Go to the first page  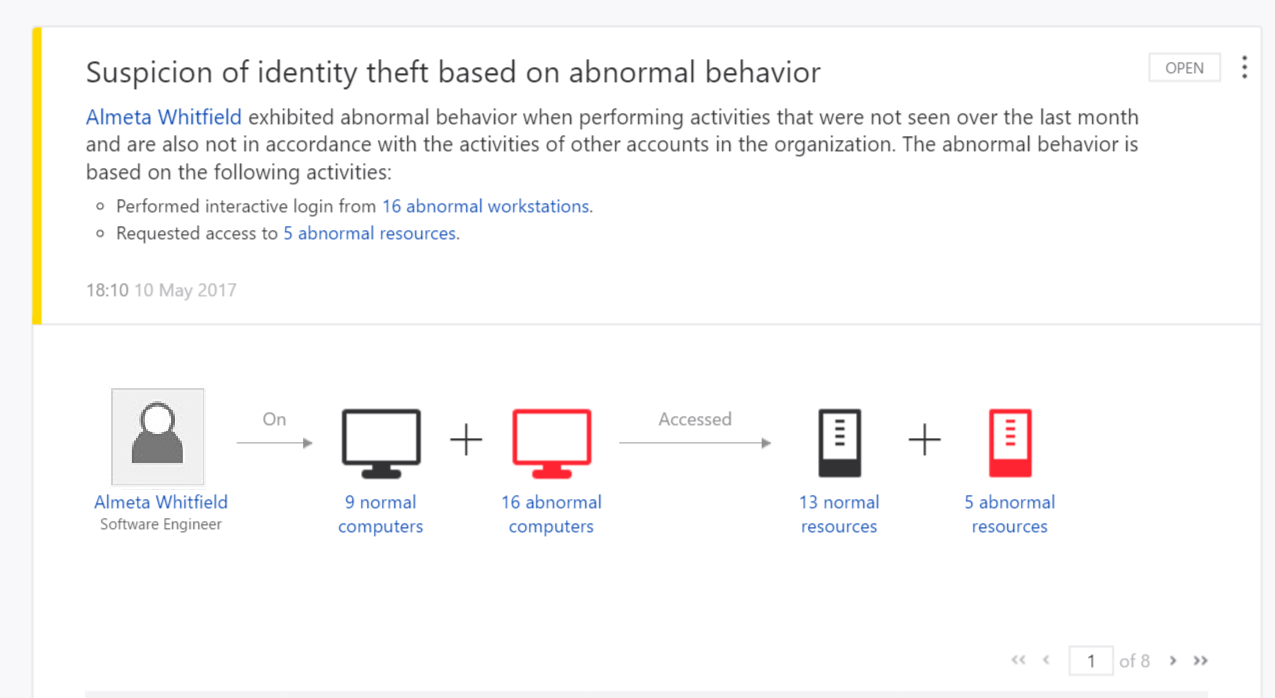pyautogui.click(x=1018, y=660)
